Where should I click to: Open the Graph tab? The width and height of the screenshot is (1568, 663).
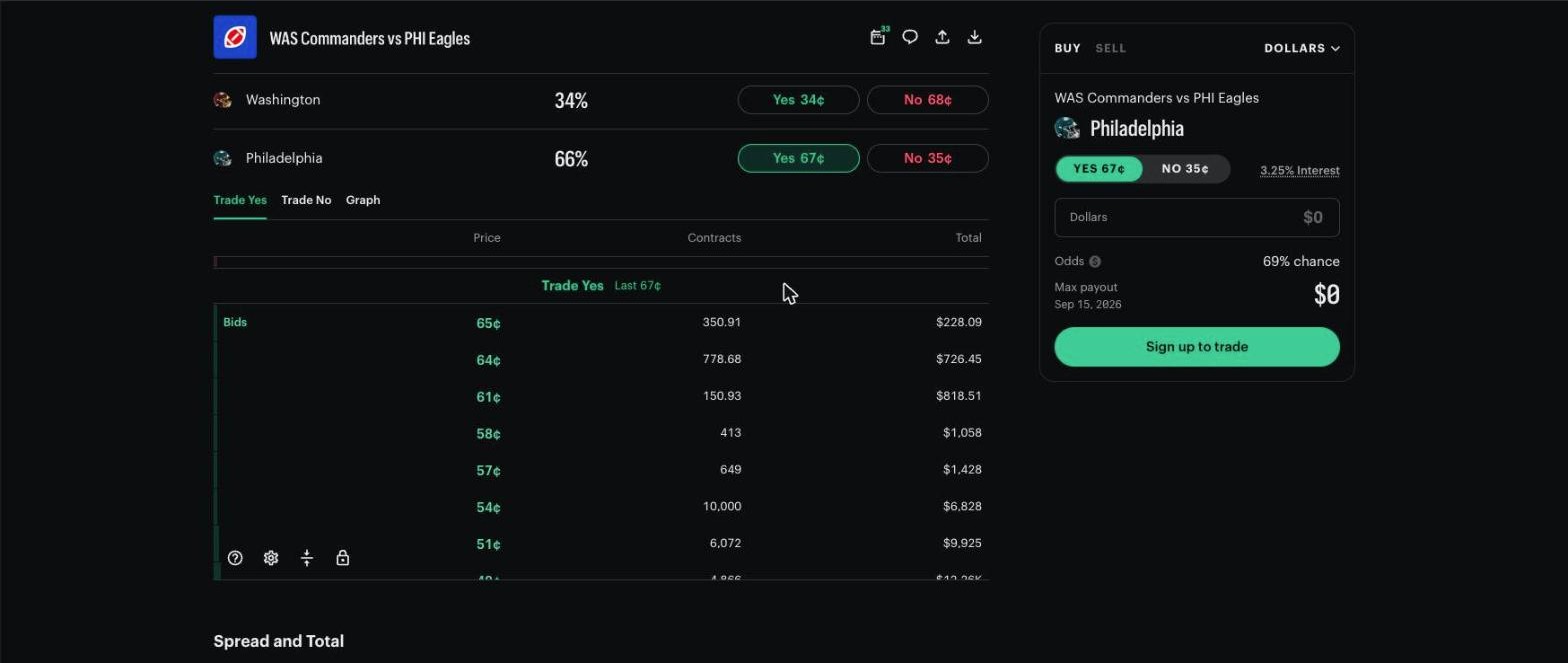[x=363, y=200]
